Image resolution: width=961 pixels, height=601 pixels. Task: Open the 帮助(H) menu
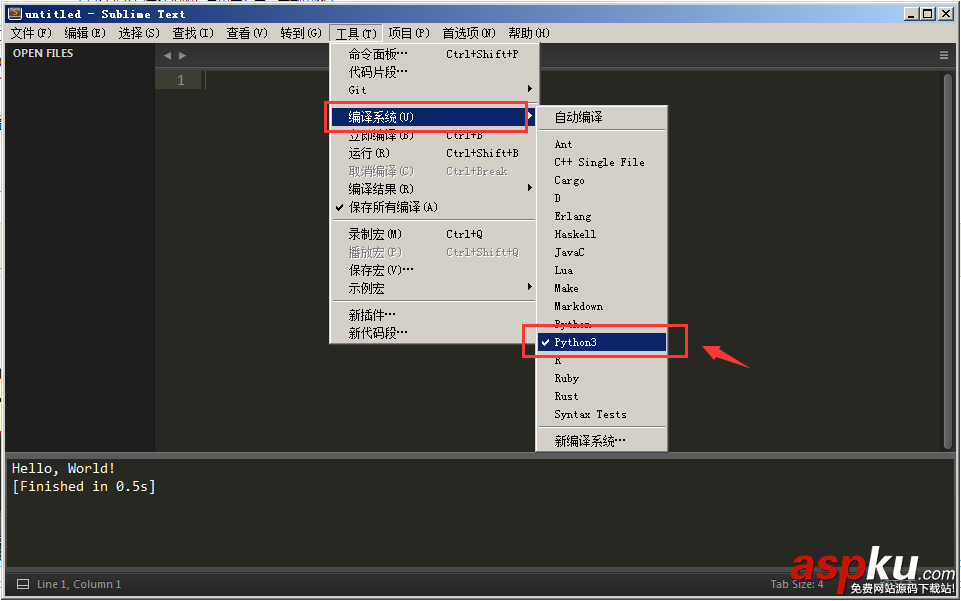pyautogui.click(x=529, y=33)
